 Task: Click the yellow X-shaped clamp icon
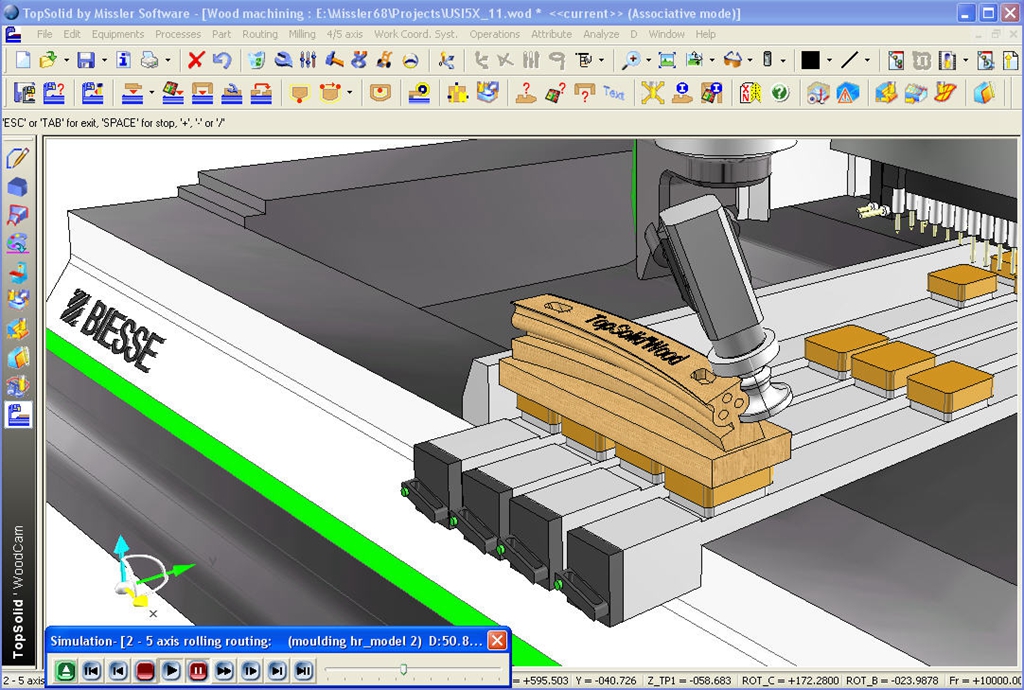click(x=652, y=93)
